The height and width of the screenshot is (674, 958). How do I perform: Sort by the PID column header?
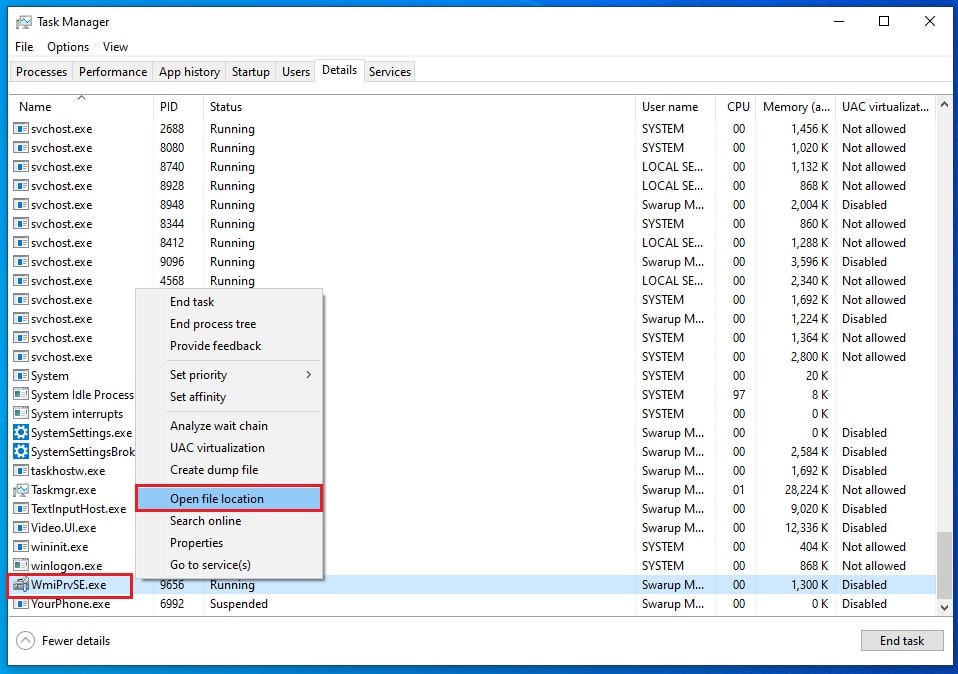pos(178,106)
